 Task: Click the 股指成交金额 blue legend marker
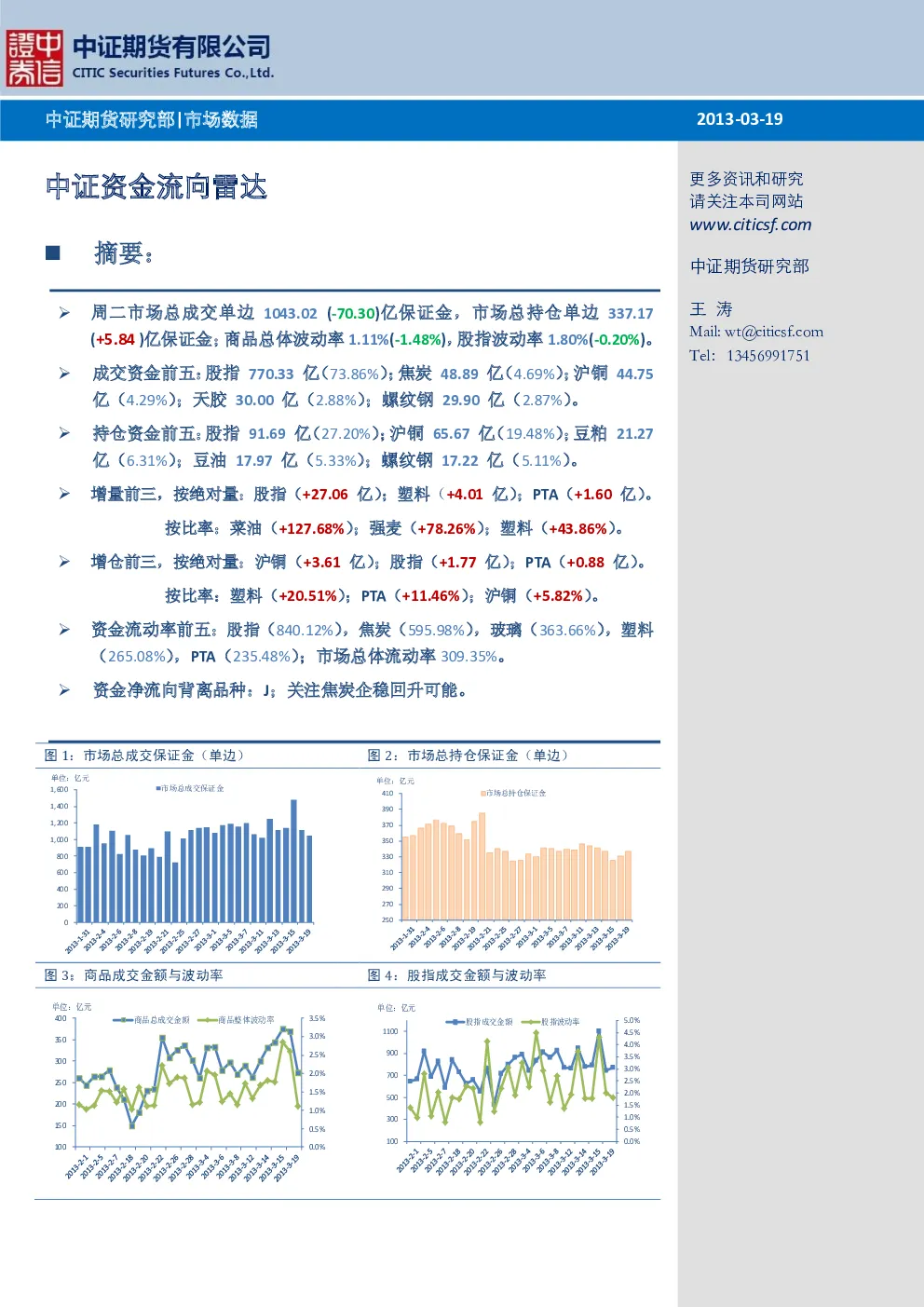pos(455,1022)
